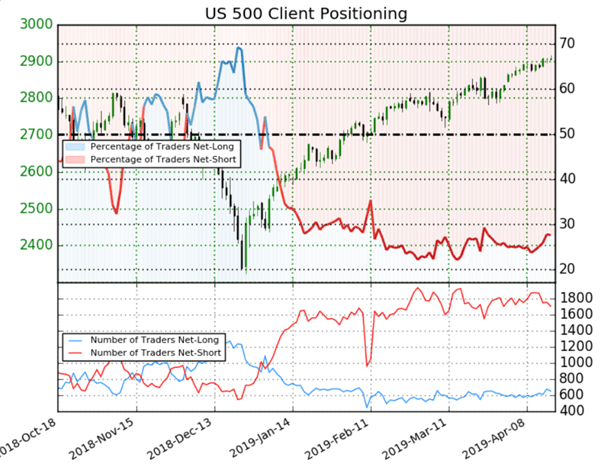Select the 2018-Nov-15 date label

[102, 439]
